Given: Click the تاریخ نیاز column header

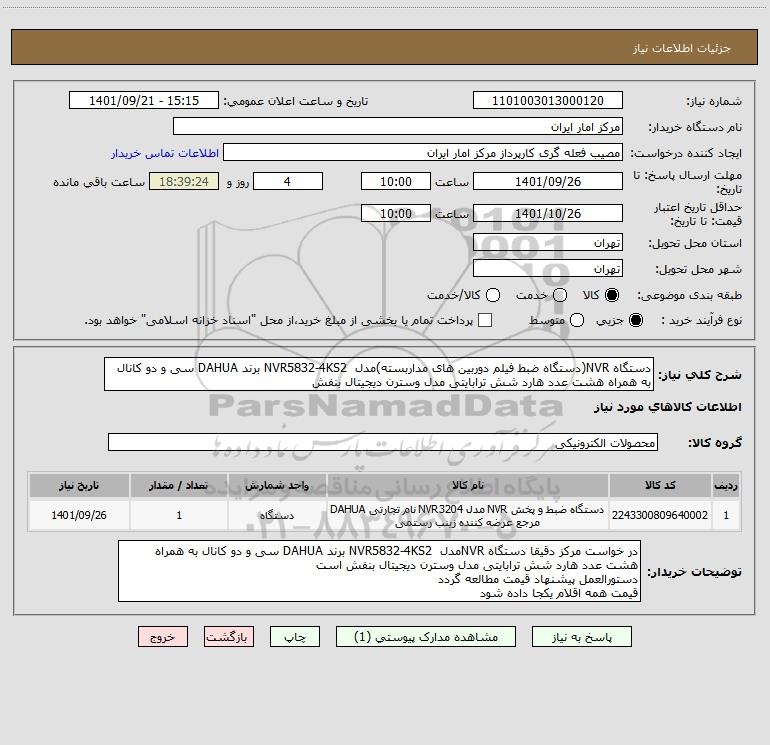Looking at the screenshot, I should coord(79,485).
